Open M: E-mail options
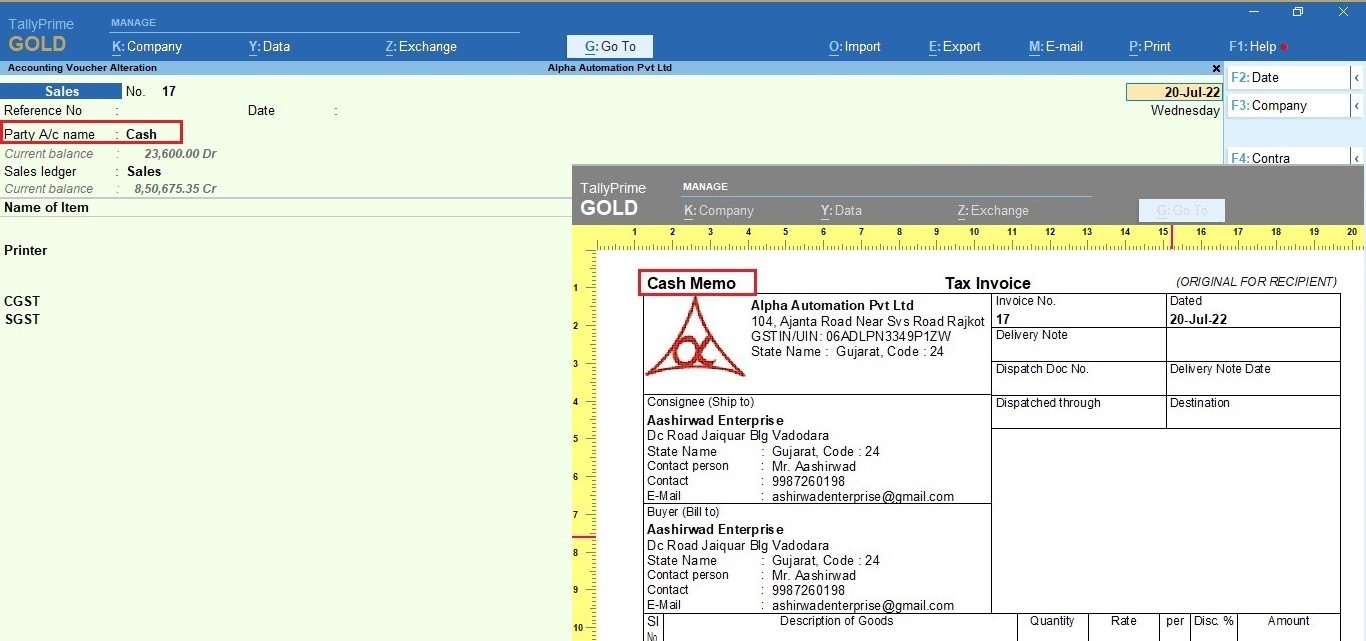1366x641 pixels. click(1055, 46)
